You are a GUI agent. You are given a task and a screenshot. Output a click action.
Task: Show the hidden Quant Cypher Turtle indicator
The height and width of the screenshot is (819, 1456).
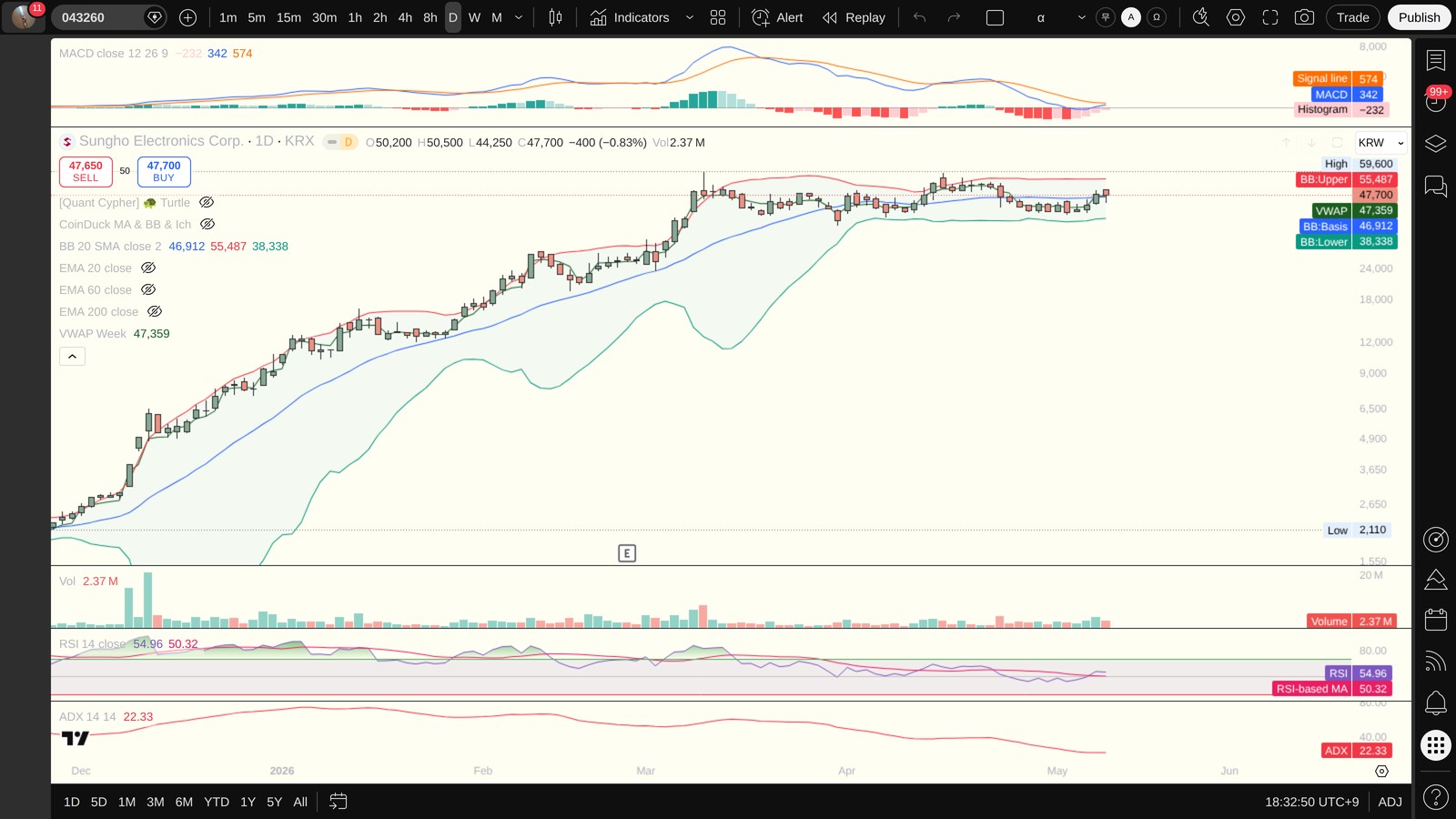(207, 202)
